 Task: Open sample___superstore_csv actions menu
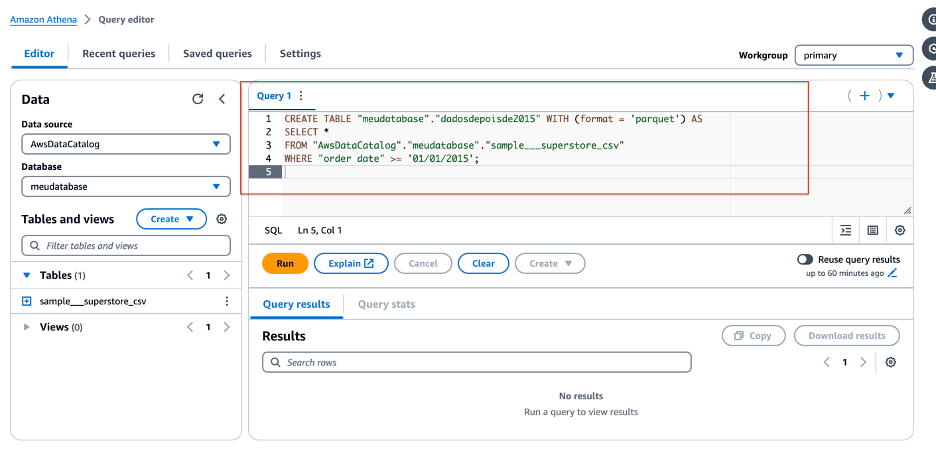tap(226, 301)
